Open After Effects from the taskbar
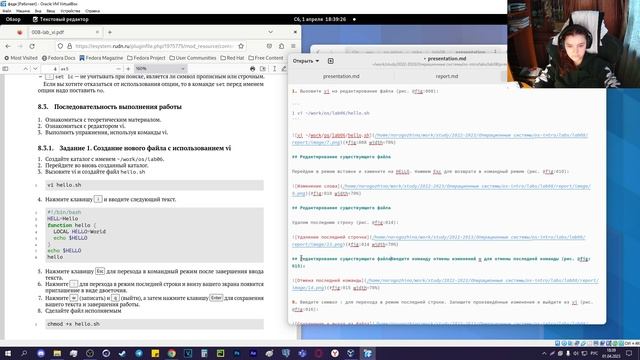640x360 pixels. pyautogui.click(x=253, y=353)
